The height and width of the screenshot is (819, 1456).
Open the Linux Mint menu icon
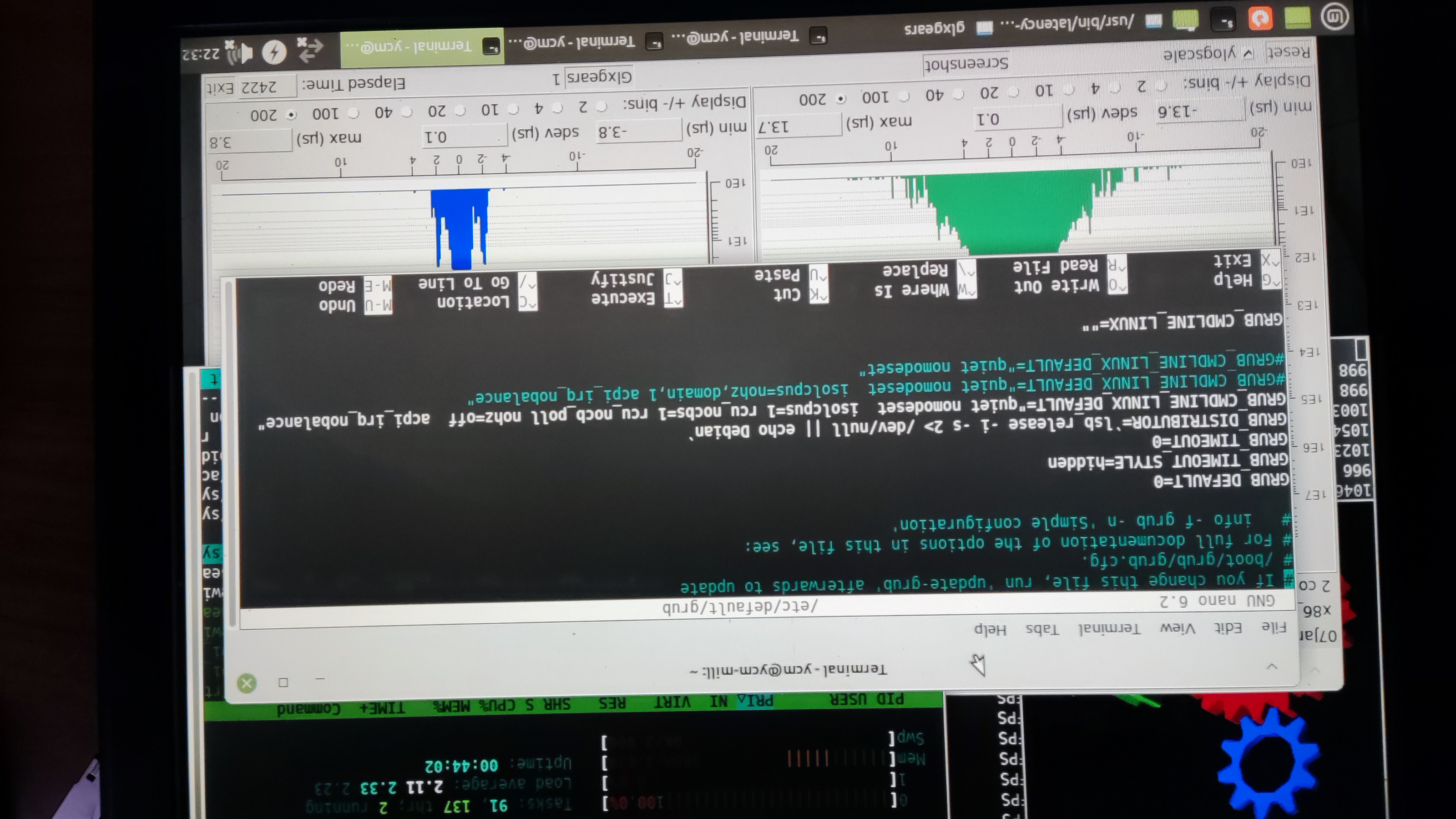pyautogui.click(x=1334, y=16)
